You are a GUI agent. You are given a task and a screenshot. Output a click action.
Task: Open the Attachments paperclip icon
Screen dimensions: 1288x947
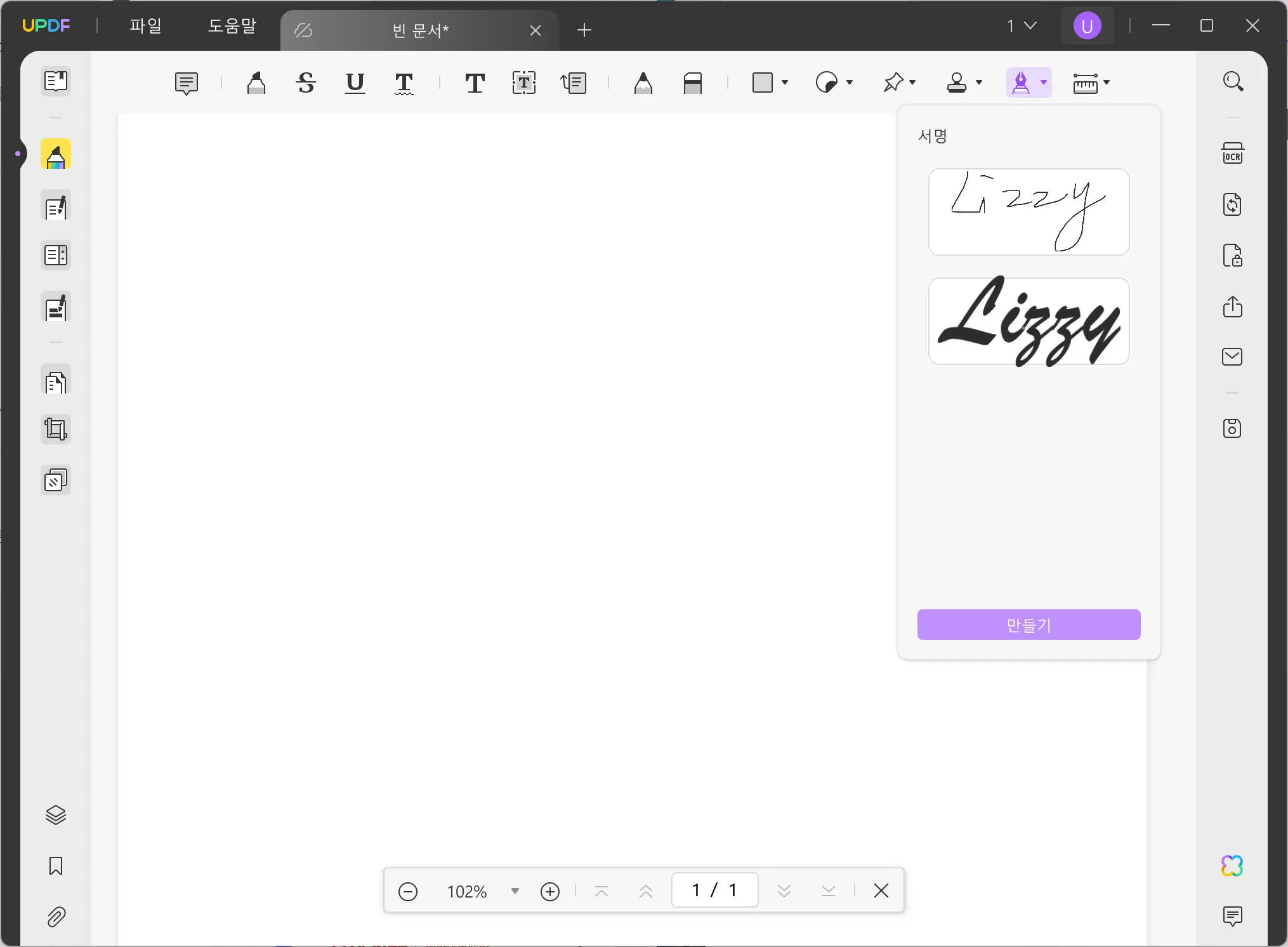click(56, 917)
